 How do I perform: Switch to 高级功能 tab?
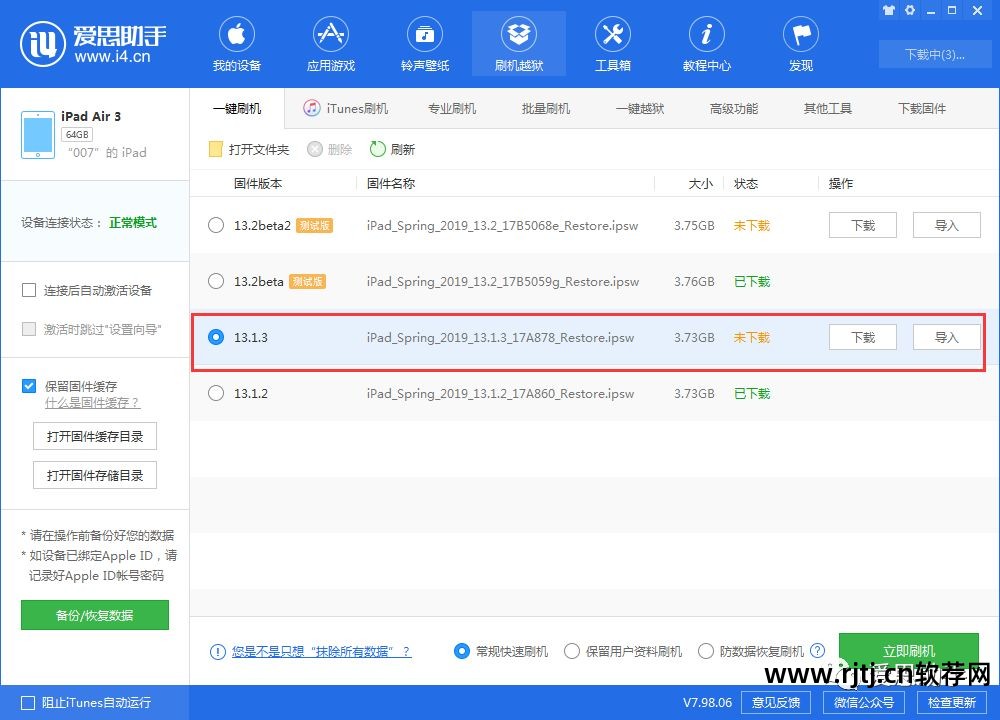(733, 108)
